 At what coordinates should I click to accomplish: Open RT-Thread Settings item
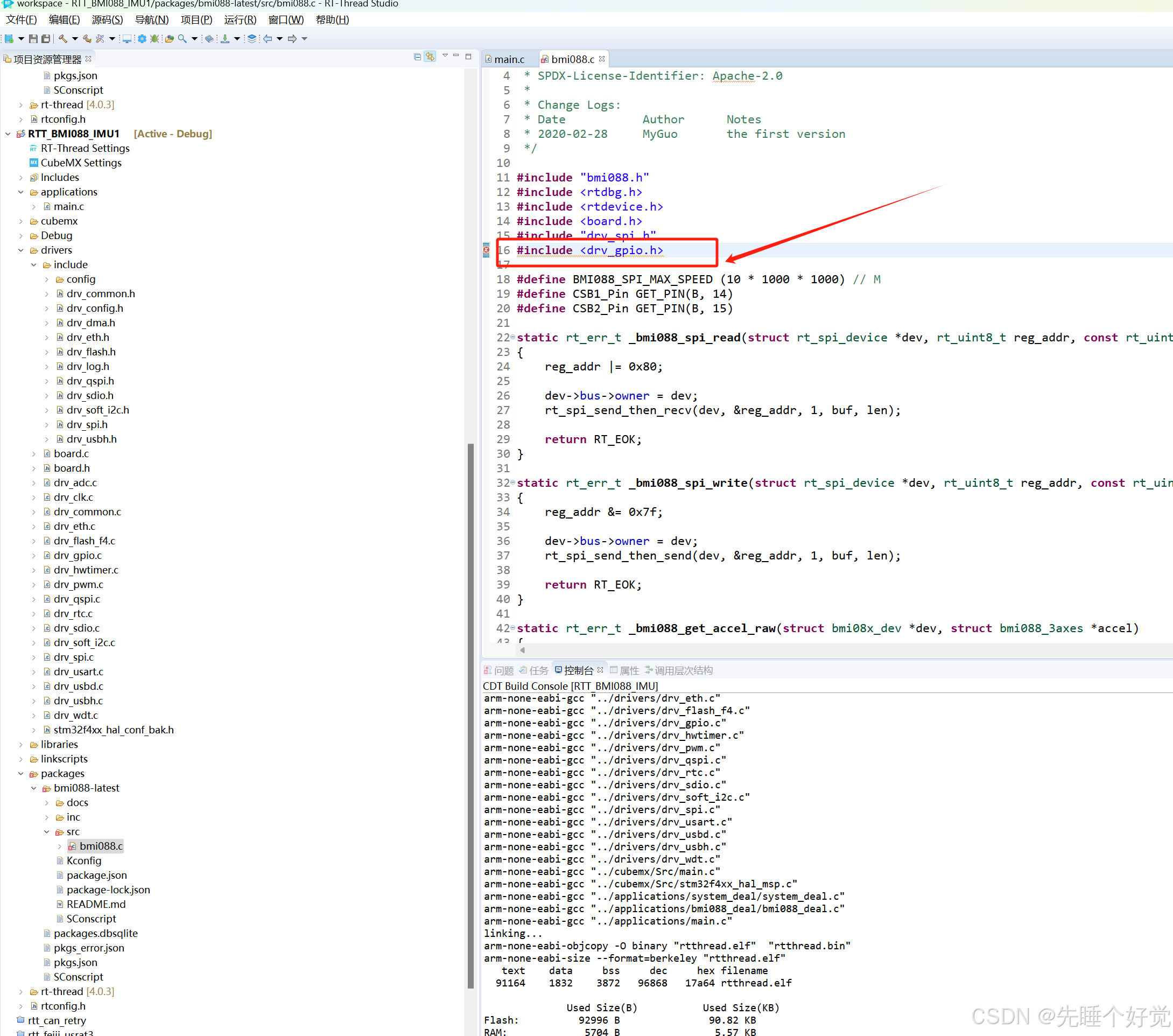click(85, 148)
